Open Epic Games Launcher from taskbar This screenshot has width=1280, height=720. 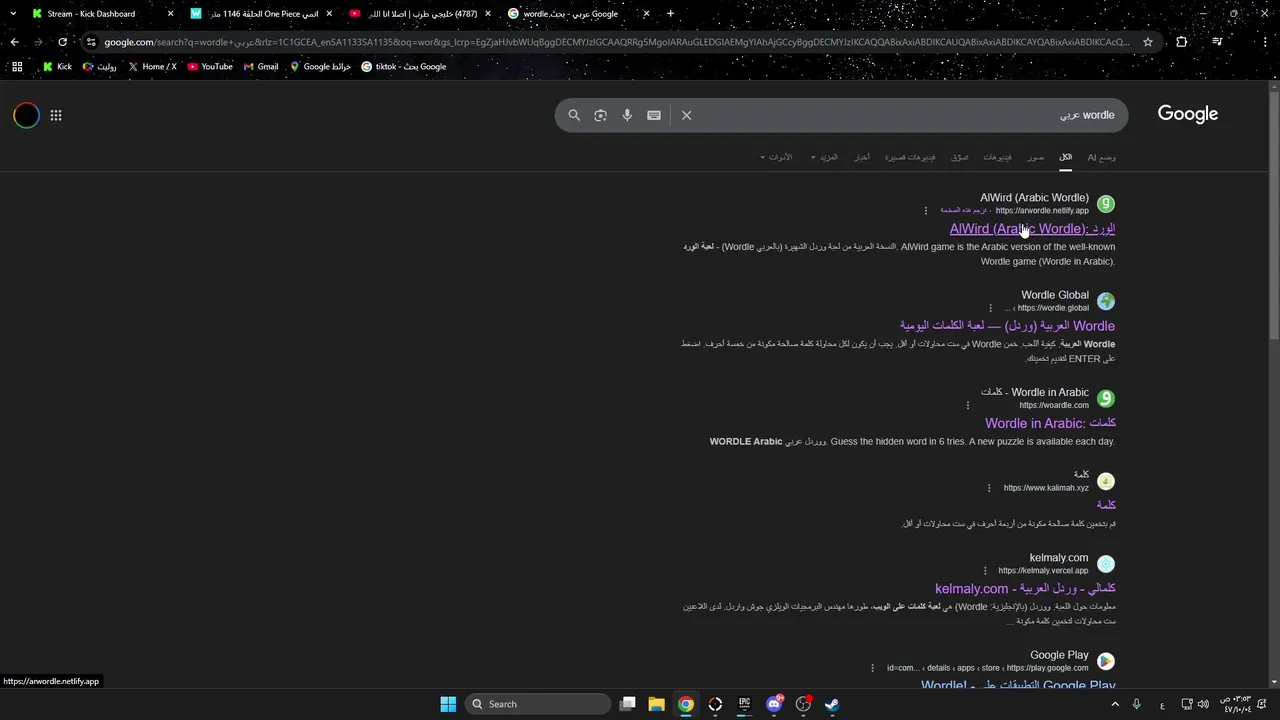744,704
